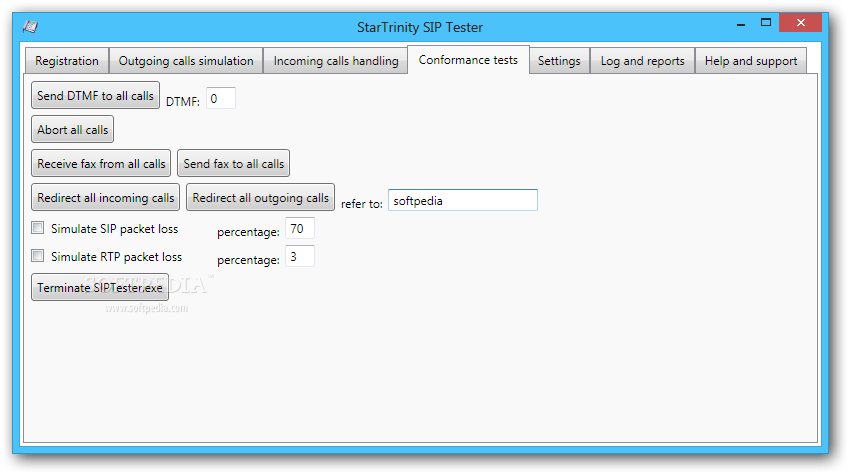Click Redirect all incoming calls button
This screenshot has width=849, height=474.
pyautogui.click(x=106, y=198)
